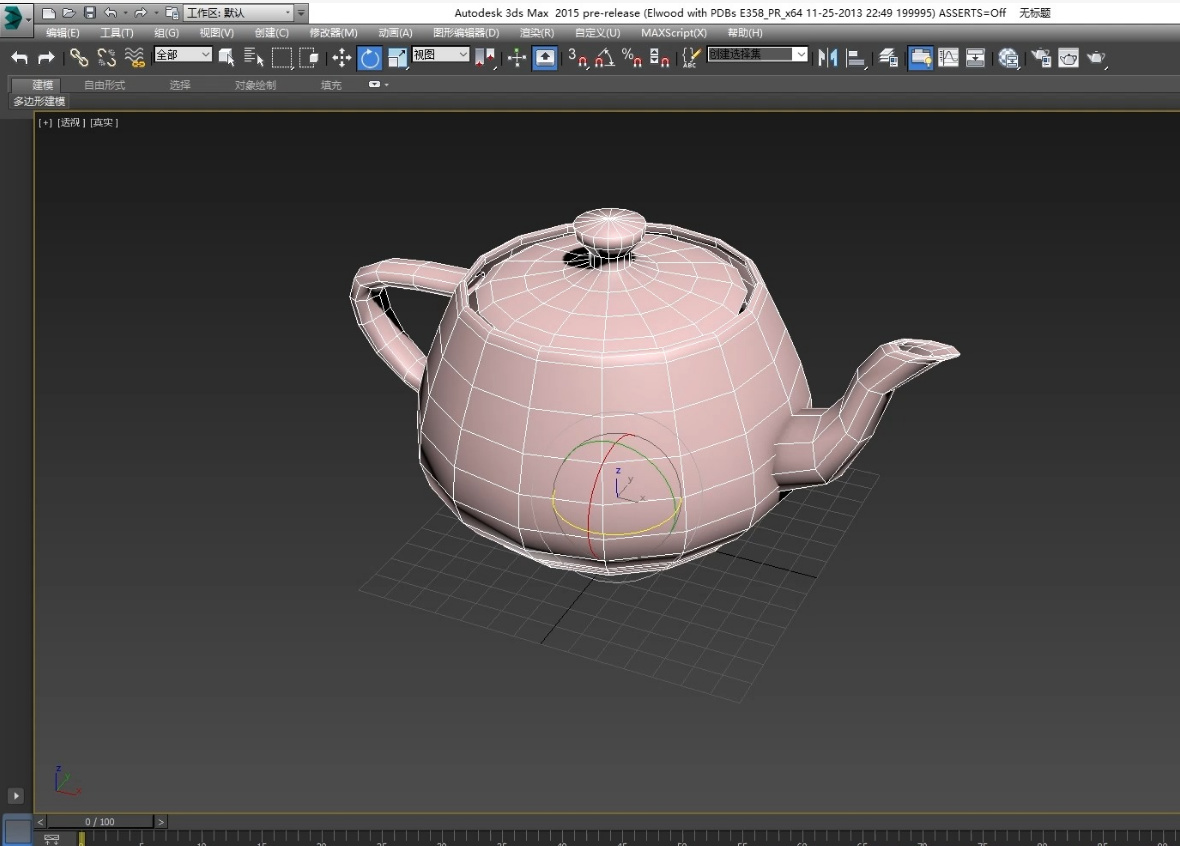This screenshot has width=1180, height=846.
Task: Toggle the Angle Snap button
Action: tap(605, 58)
